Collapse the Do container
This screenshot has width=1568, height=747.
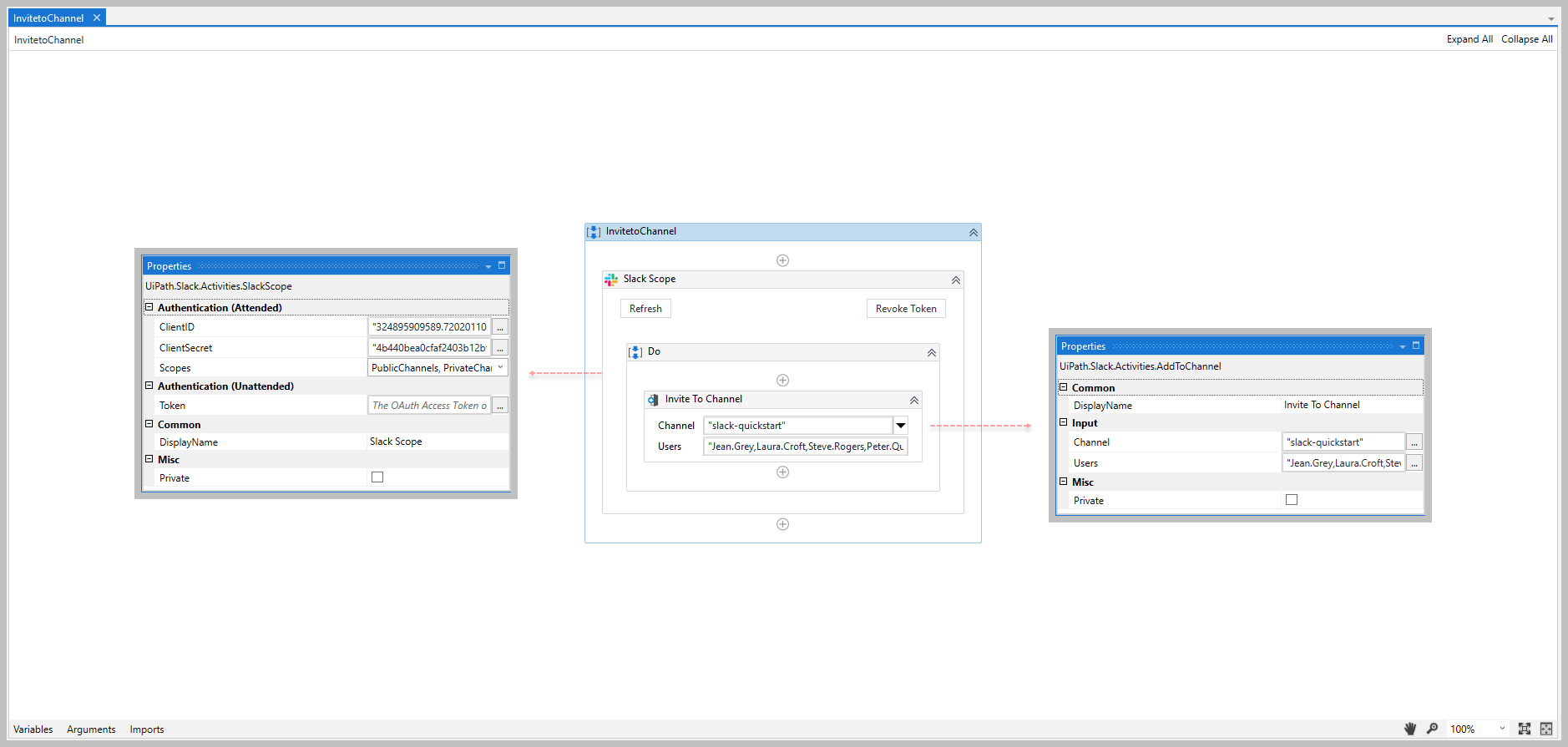[x=932, y=353]
